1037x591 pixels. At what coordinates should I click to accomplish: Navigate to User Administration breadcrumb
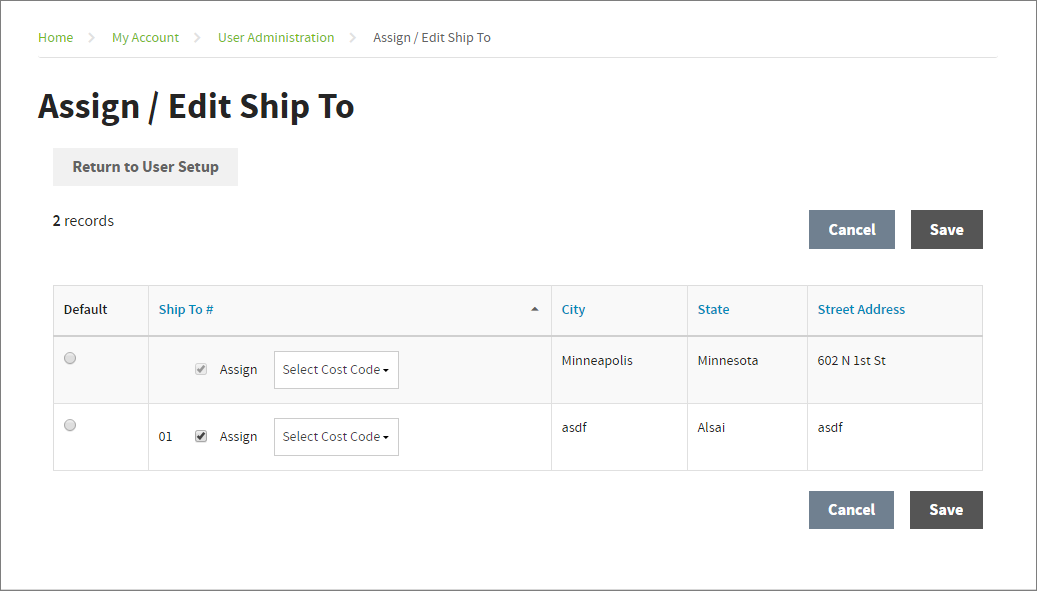(x=276, y=38)
